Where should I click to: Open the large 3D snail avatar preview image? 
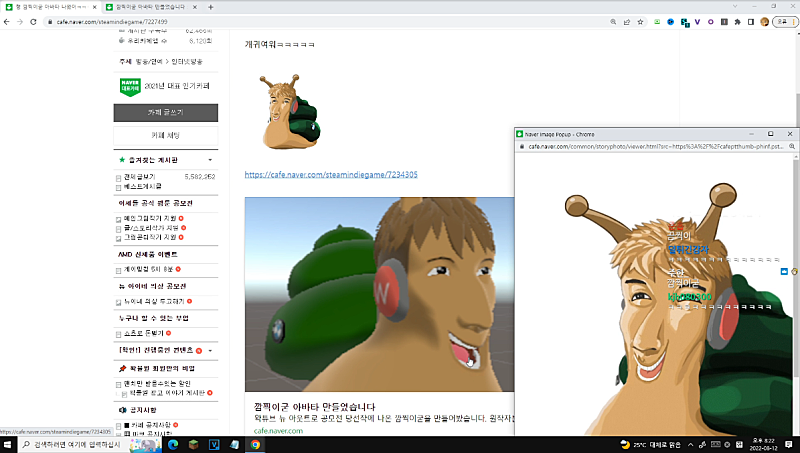(379, 294)
